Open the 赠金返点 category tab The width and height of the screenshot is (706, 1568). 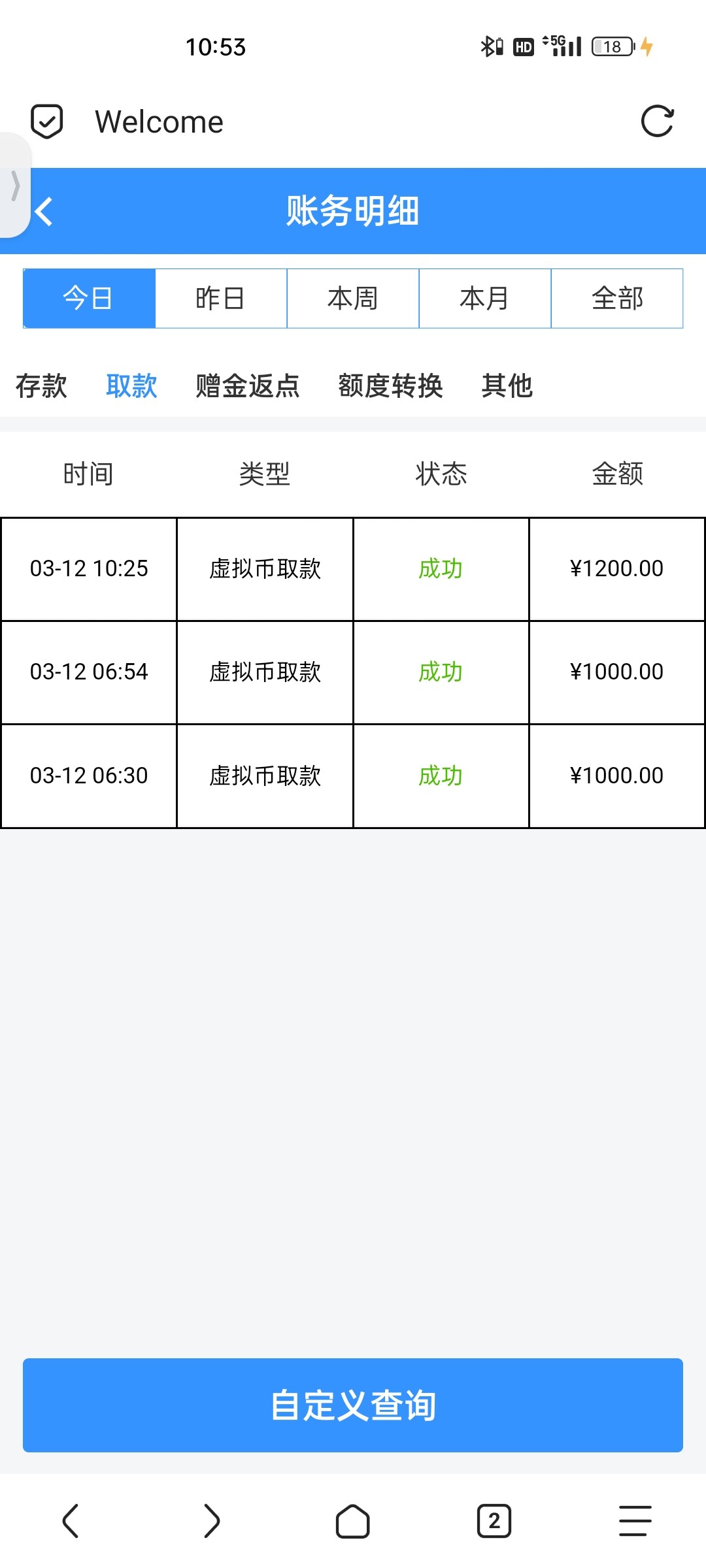pyautogui.click(x=248, y=385)
